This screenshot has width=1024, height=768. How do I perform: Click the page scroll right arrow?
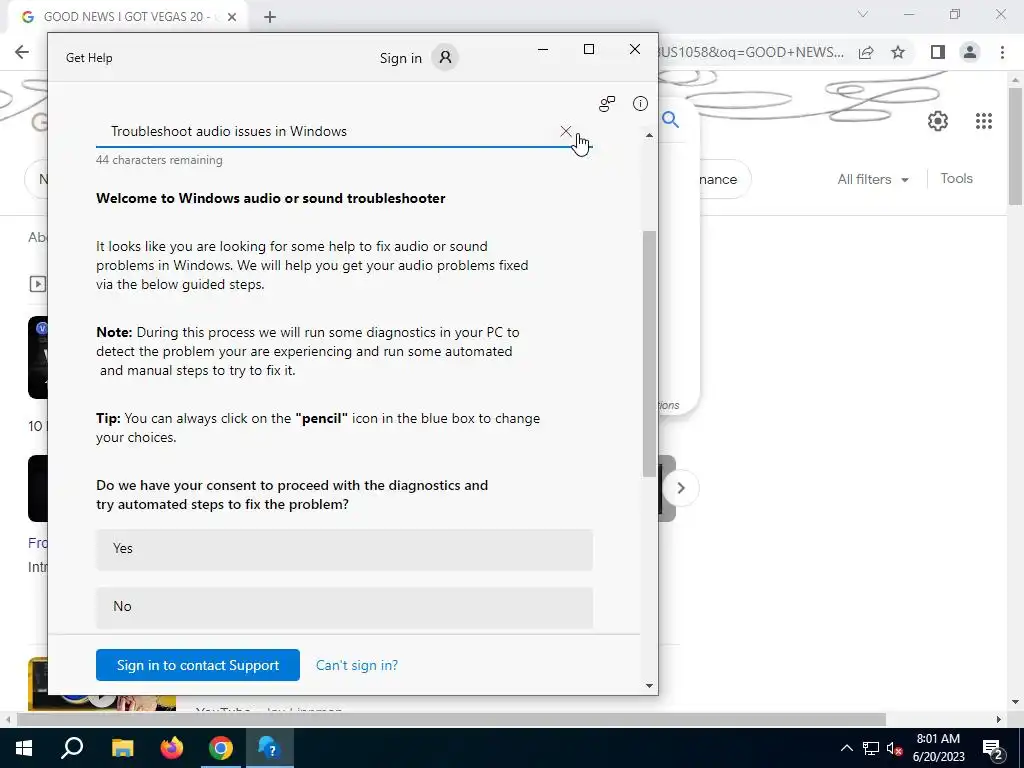[x=999, y=720]
